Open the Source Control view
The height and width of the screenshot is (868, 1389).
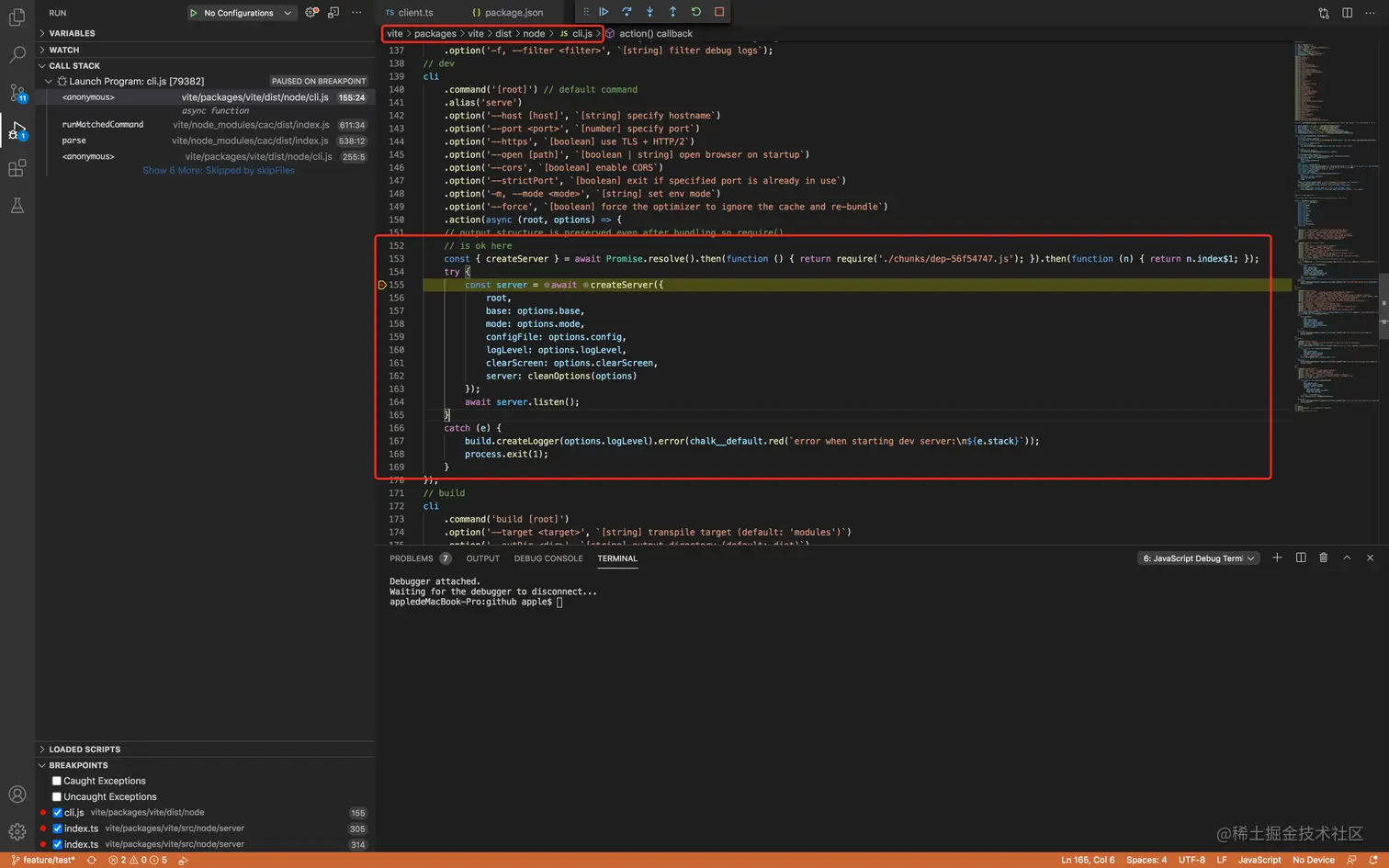pos(17,93)
